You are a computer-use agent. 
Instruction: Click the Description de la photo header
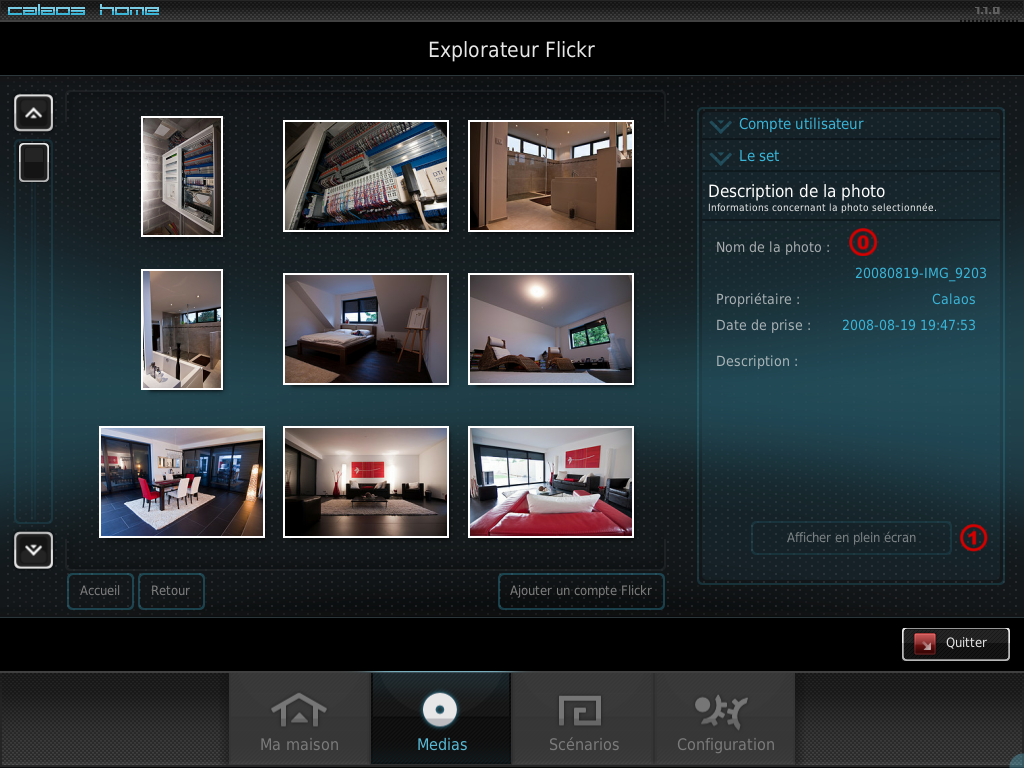(796, 191)
